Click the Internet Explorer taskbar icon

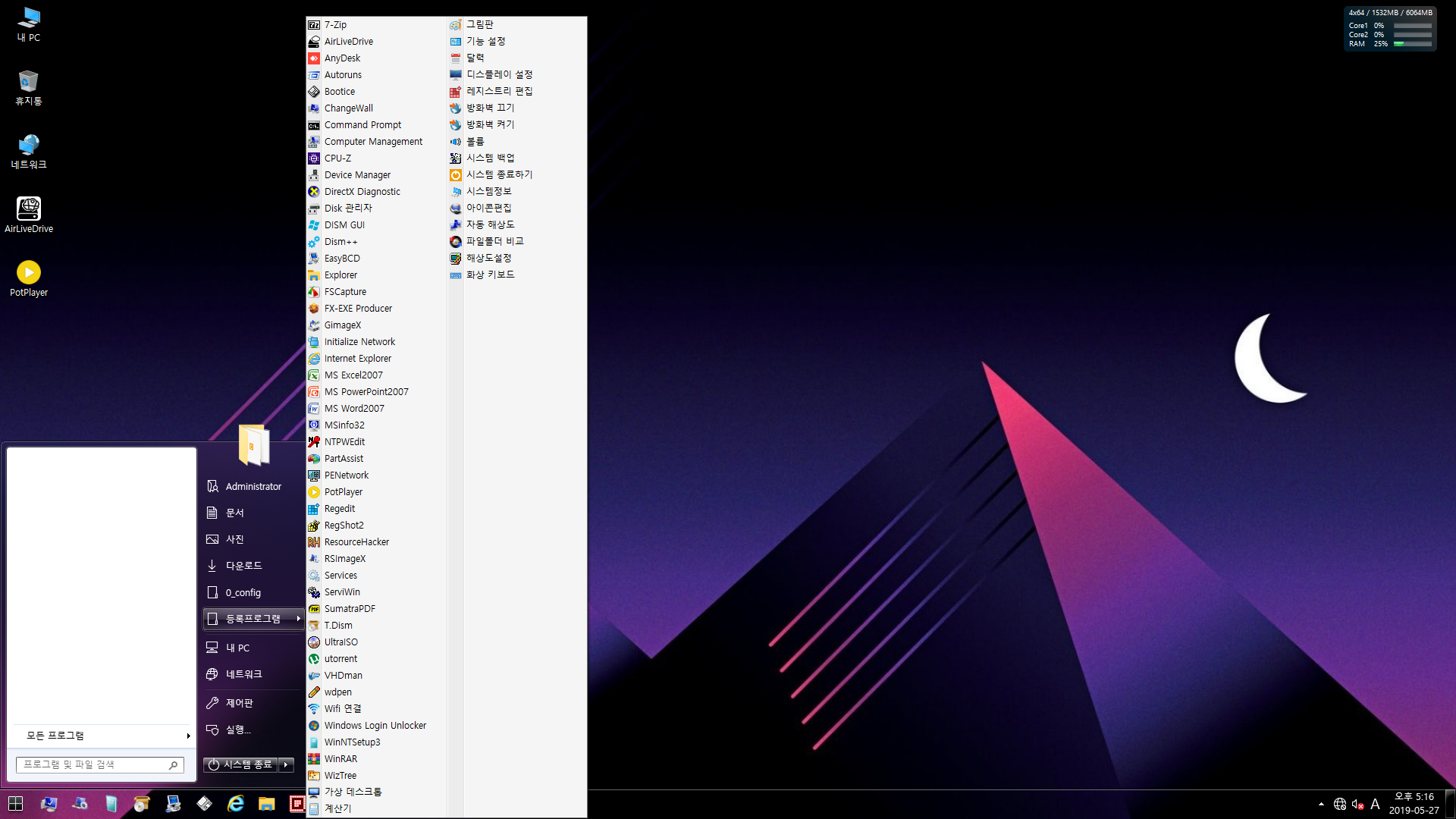(x=236, y=804)
